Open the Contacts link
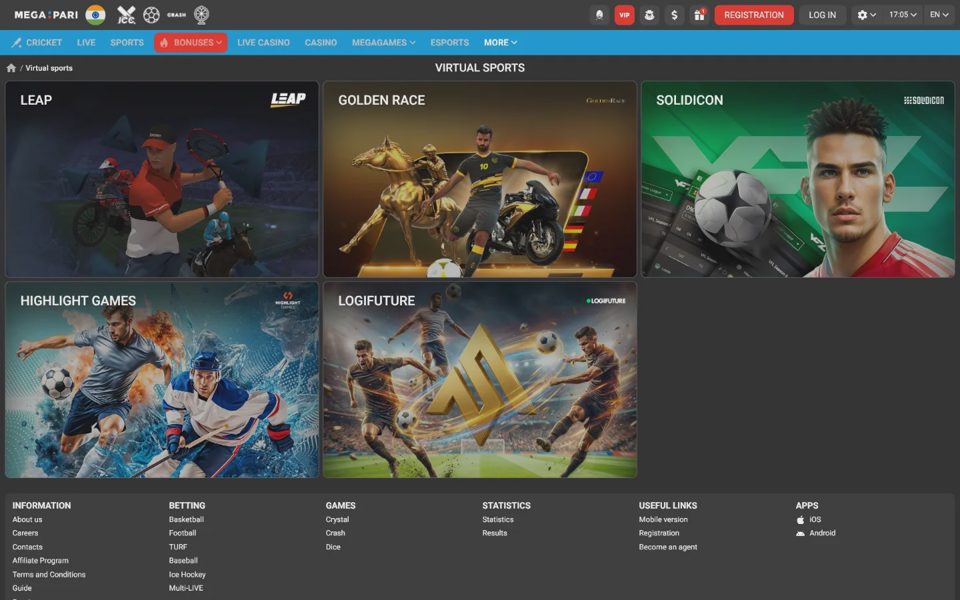The height and width of the screenshot is (600, 960). point(28,547)
